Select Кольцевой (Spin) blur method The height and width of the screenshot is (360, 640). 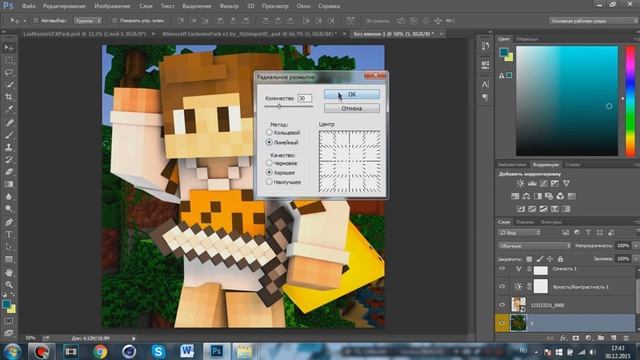pos(269,132)
